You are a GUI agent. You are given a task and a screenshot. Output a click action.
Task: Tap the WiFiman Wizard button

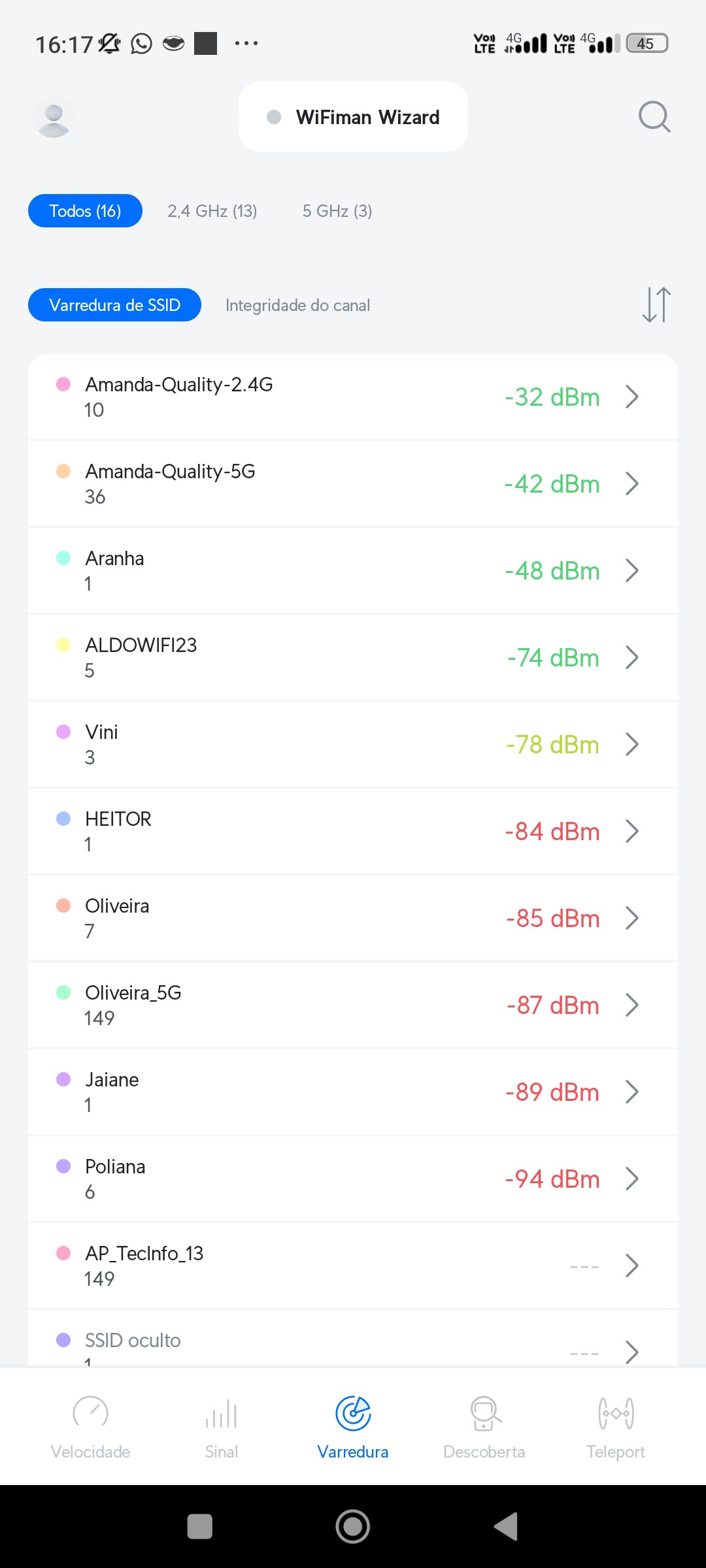354,117
